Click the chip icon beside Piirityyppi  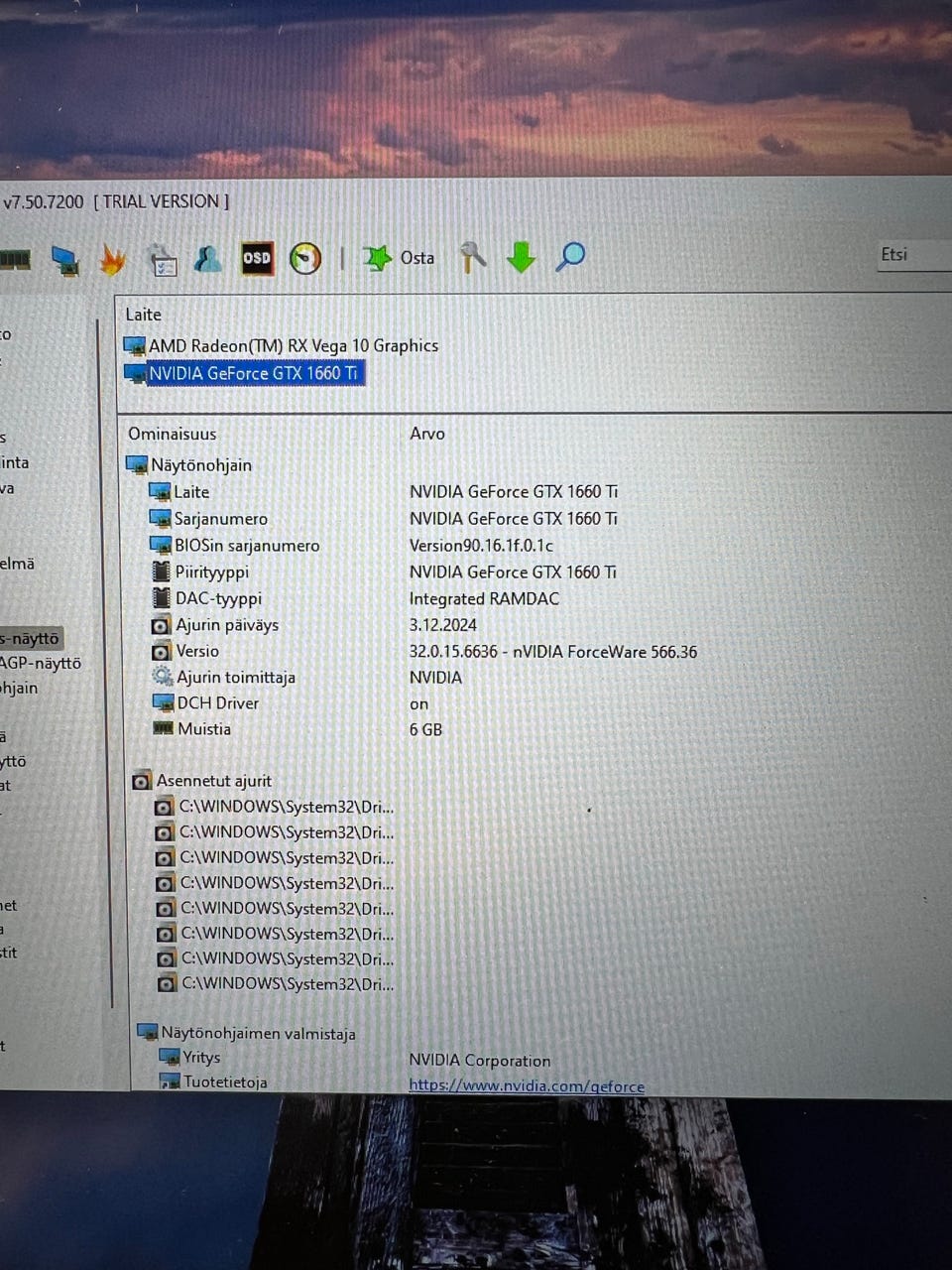click(x=161, y=571)
